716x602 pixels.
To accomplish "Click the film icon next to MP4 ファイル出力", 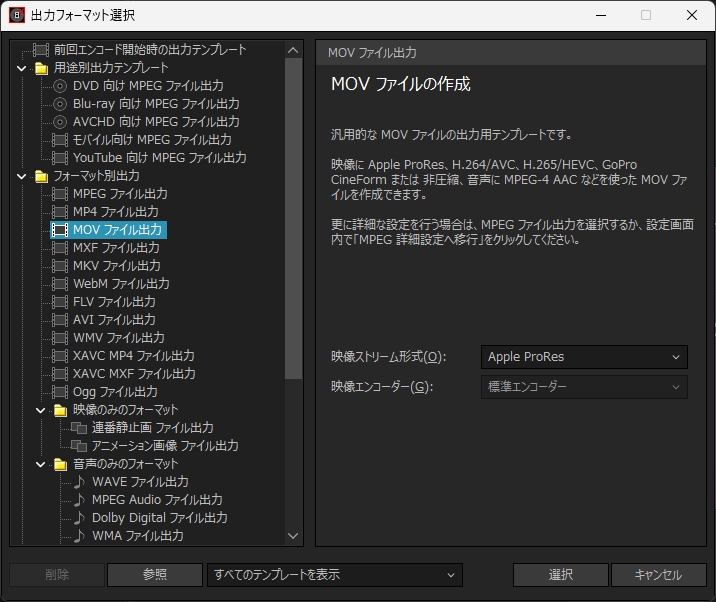I will (60, 212).
